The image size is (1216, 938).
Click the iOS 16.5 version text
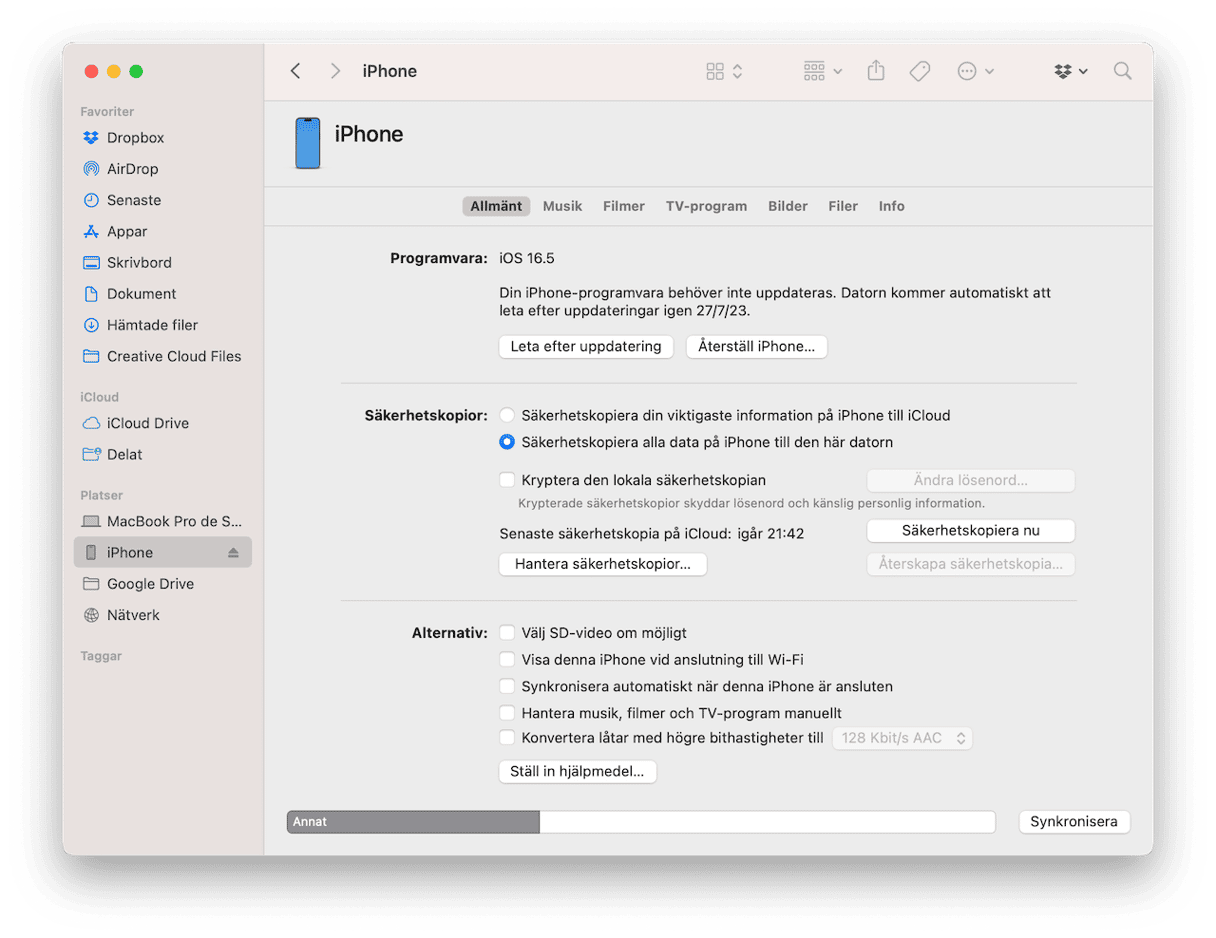pos(527,258)
